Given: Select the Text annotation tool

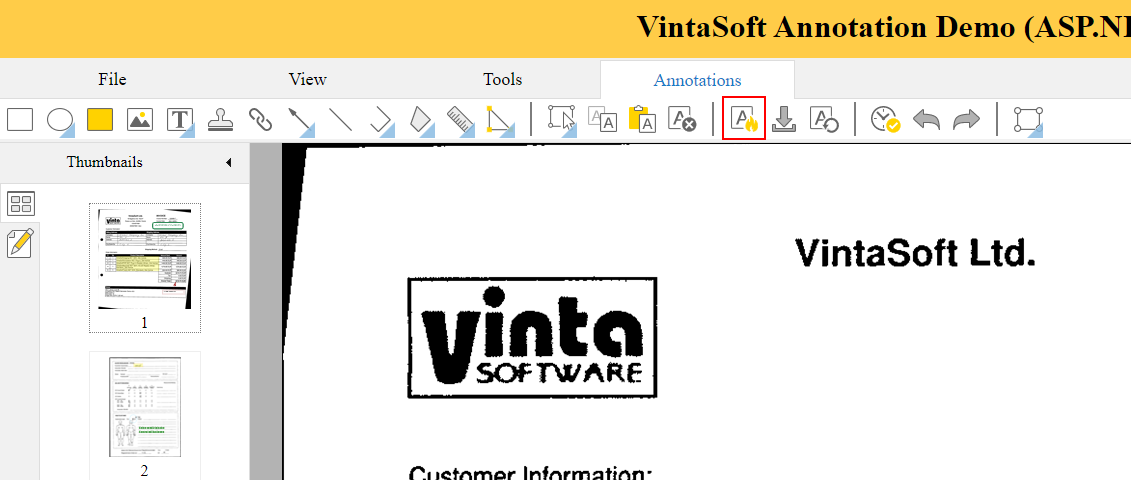Looking at the screenshot, I should click(x=180, y=119).
